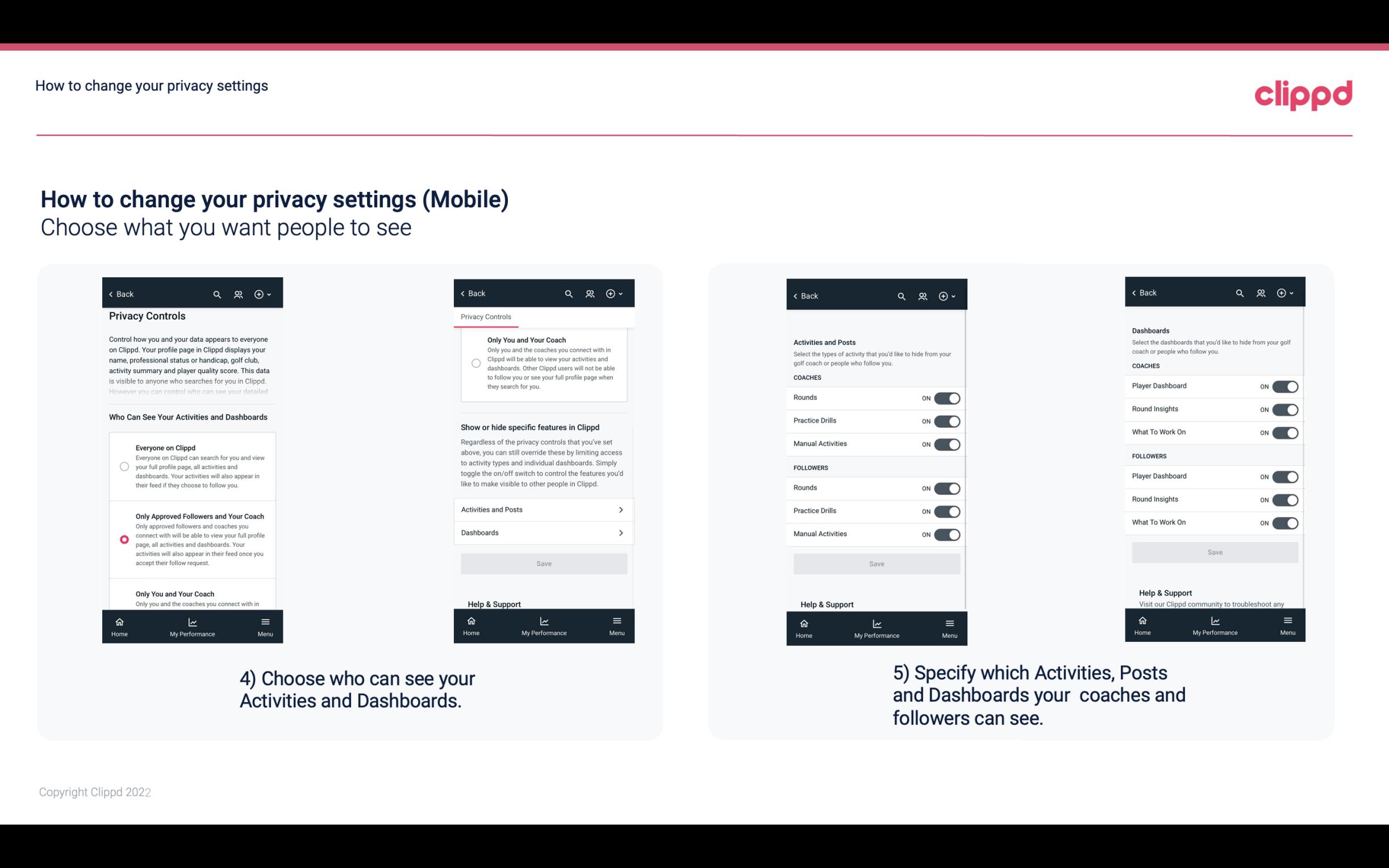The image size is (1389, 868).
Task: Click the profile icon in top navigation
Action: click(238, 294)
